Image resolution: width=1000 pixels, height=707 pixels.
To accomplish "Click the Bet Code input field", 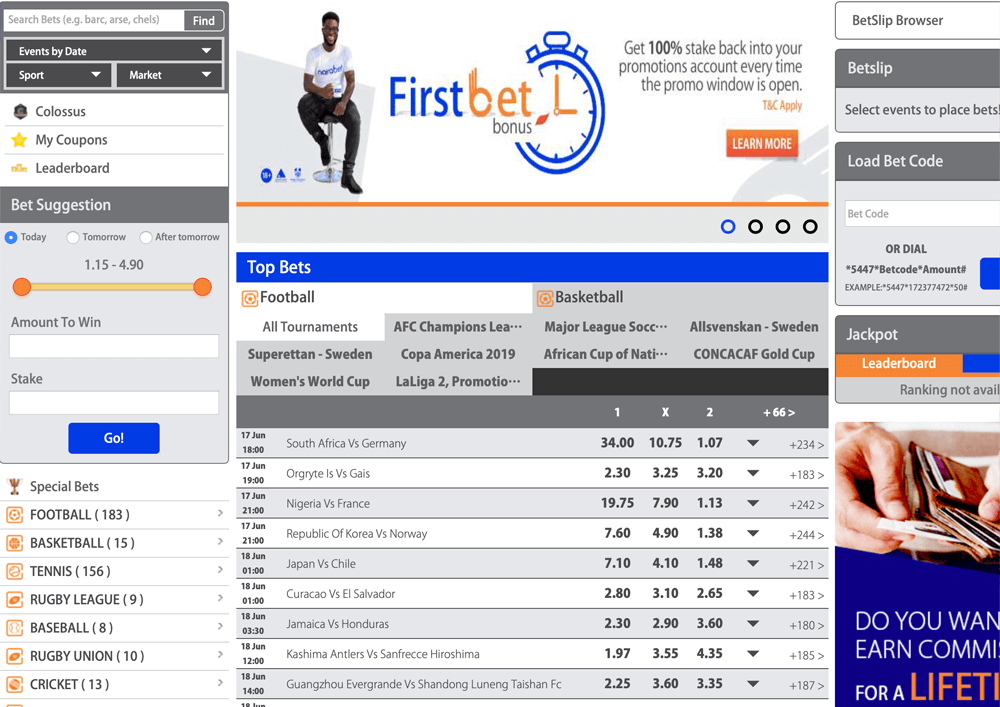I will [922, 214].
